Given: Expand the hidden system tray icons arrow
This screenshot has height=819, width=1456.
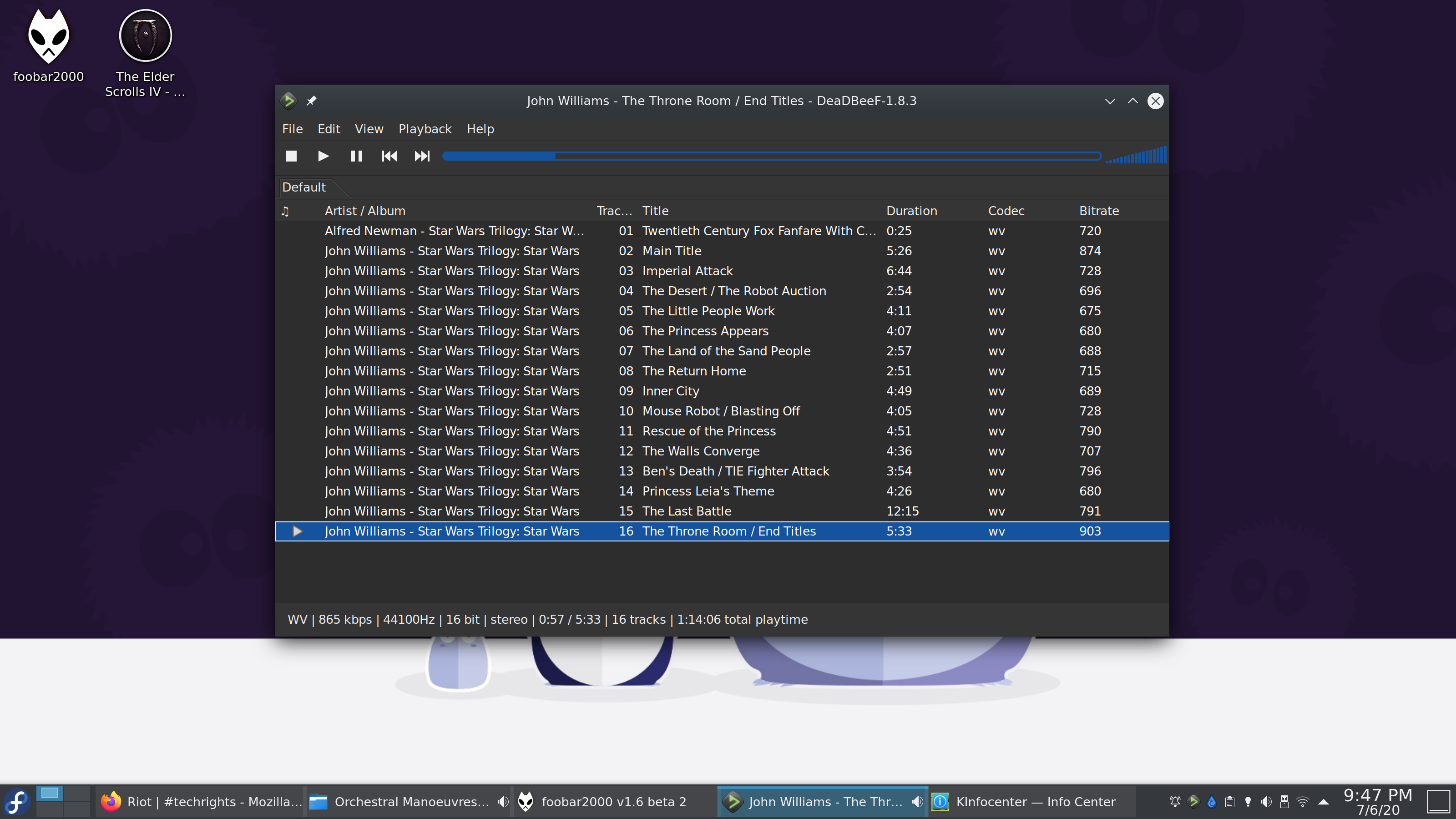Looking at the screenshot, I should pos(1323,801).
